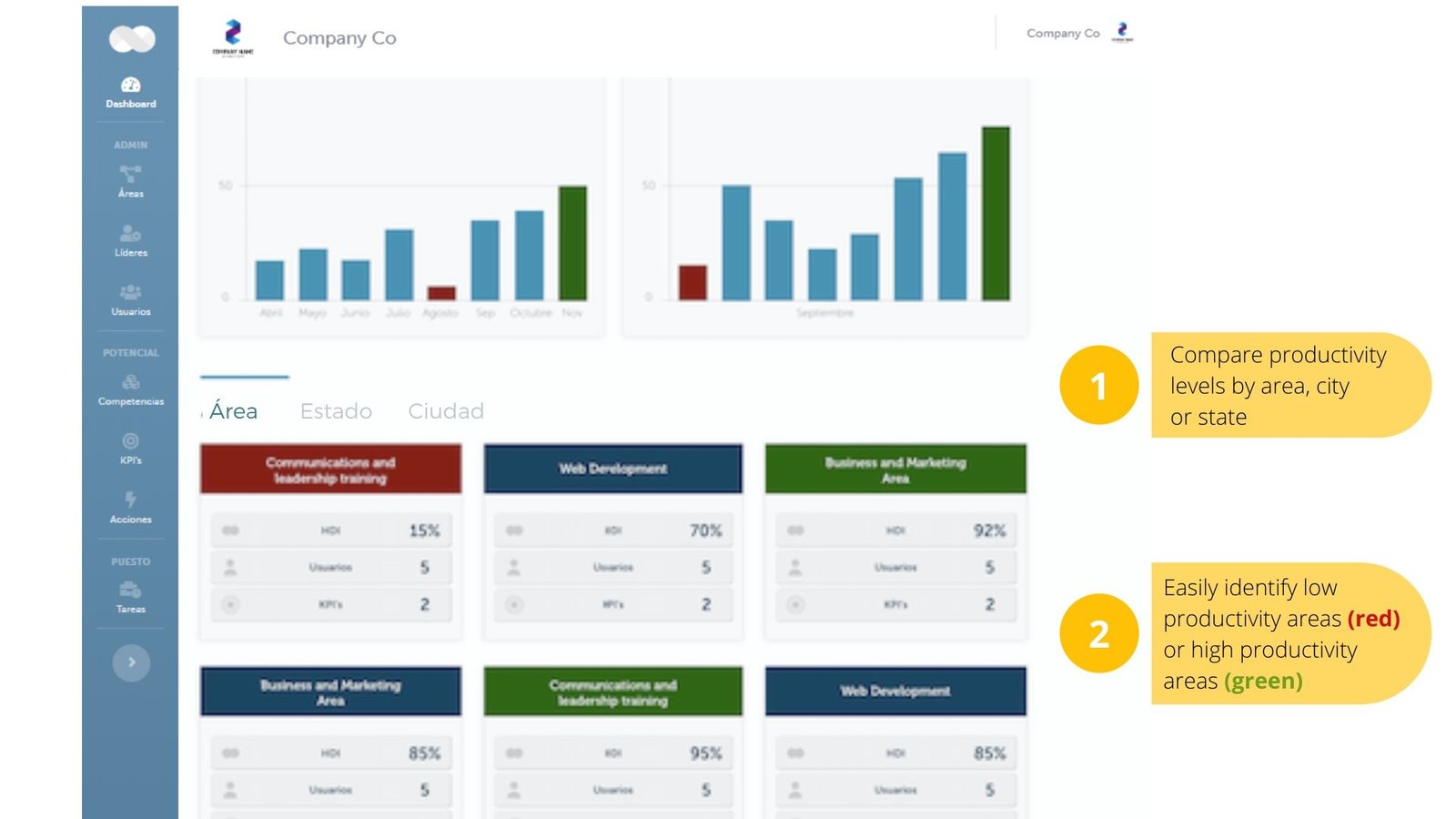This screenshot has height=819, width=1456.
Task: Click the KPI's row in the 92% card
Action: tap(895, 604)
